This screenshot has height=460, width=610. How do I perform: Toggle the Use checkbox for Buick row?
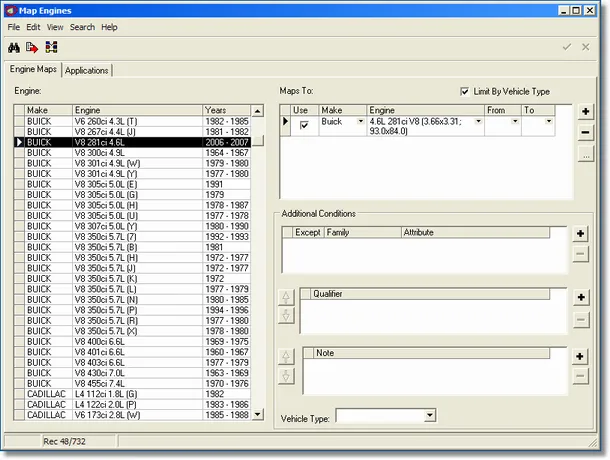pos(304,125)
